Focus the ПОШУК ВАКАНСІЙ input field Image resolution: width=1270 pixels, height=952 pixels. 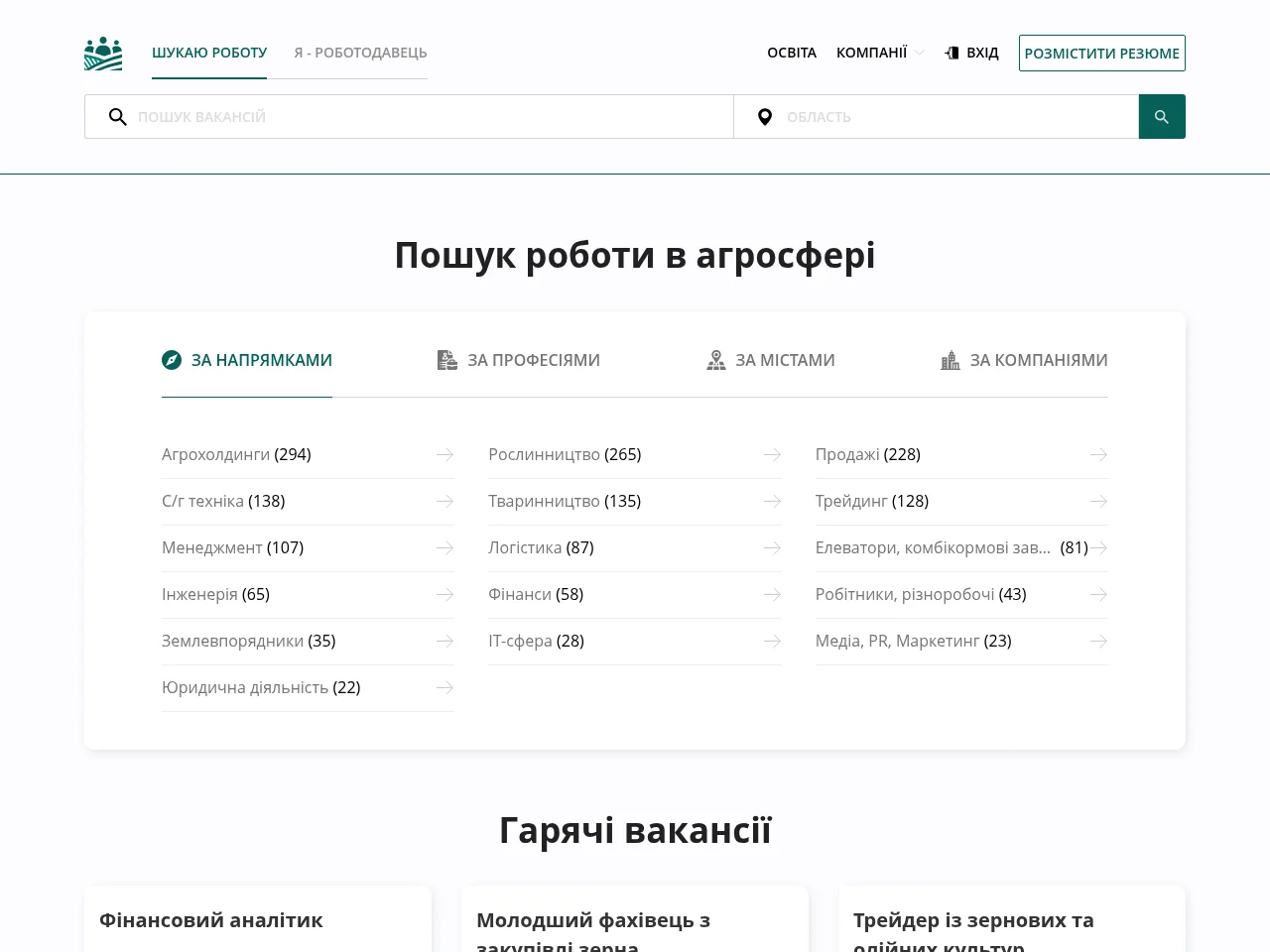[409, 117]
